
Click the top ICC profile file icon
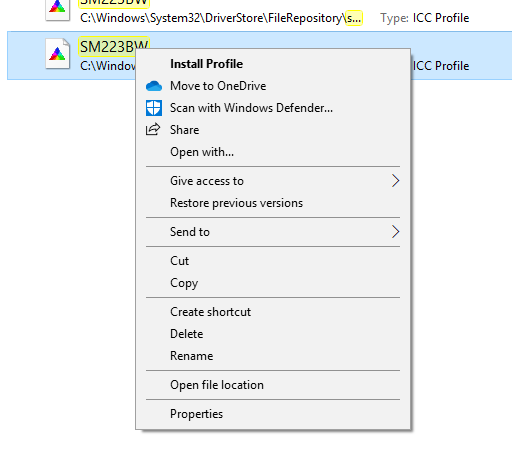pyautogui.click(x=58, y=10)
